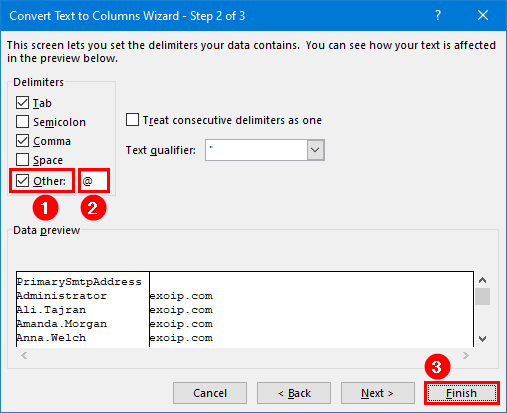Select the PrimarySmtpAddress header in preview
This screenshot has height=413, width=507.
click(79, 282)
